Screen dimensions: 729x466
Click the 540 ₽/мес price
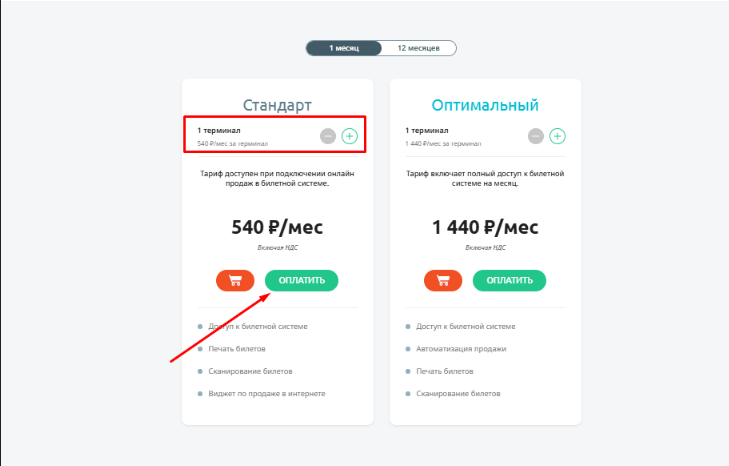(x=278, y=227)
